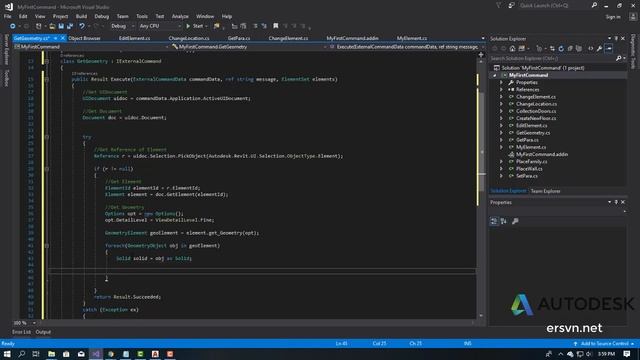The height and width of the screenshot is (360, 640).
Task: Open the Tools menu
Action: pyautogui.click(x=142, y=16)
